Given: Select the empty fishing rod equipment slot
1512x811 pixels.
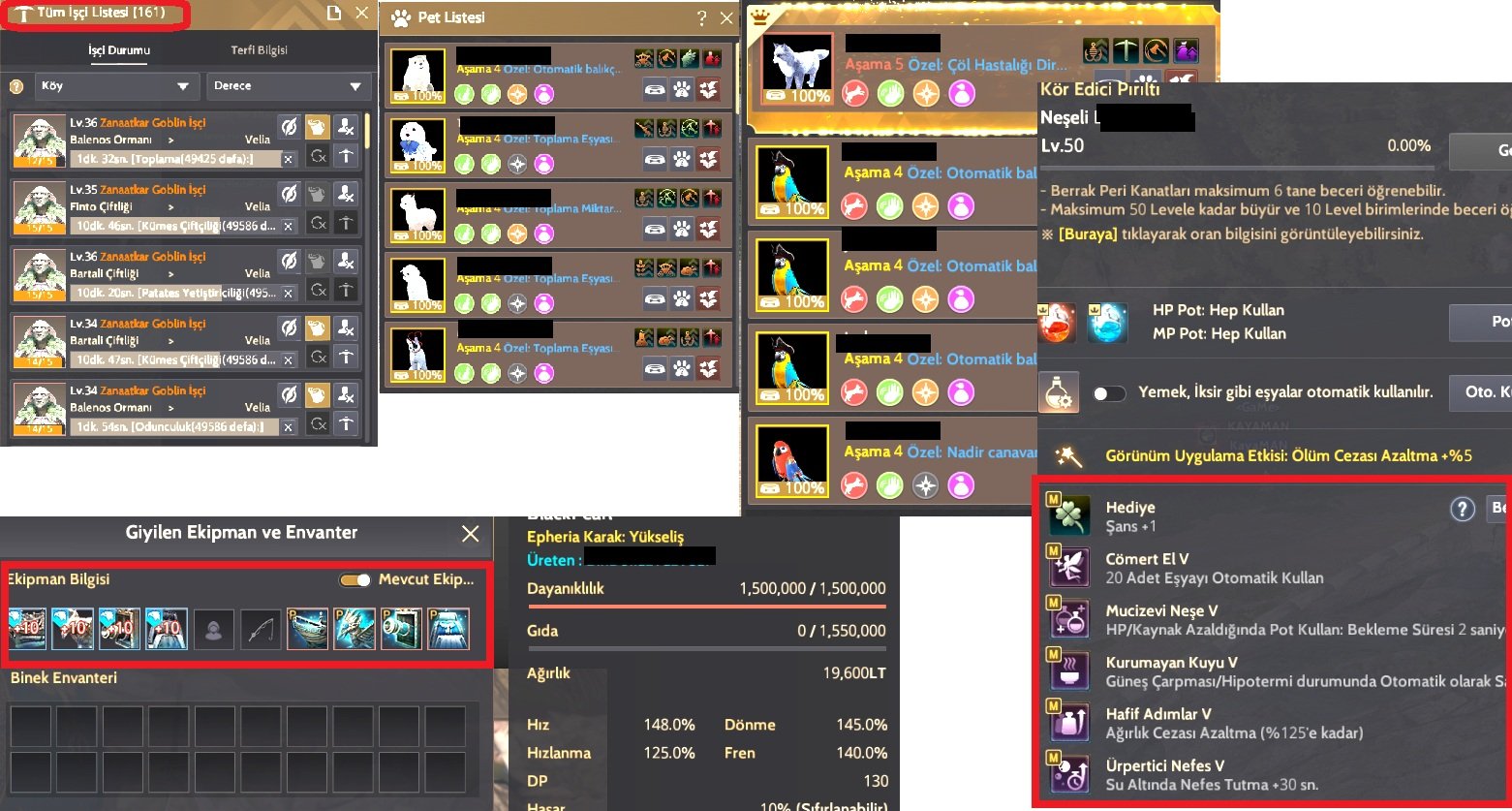Looking at the screenshot, I should coord(260,629).
